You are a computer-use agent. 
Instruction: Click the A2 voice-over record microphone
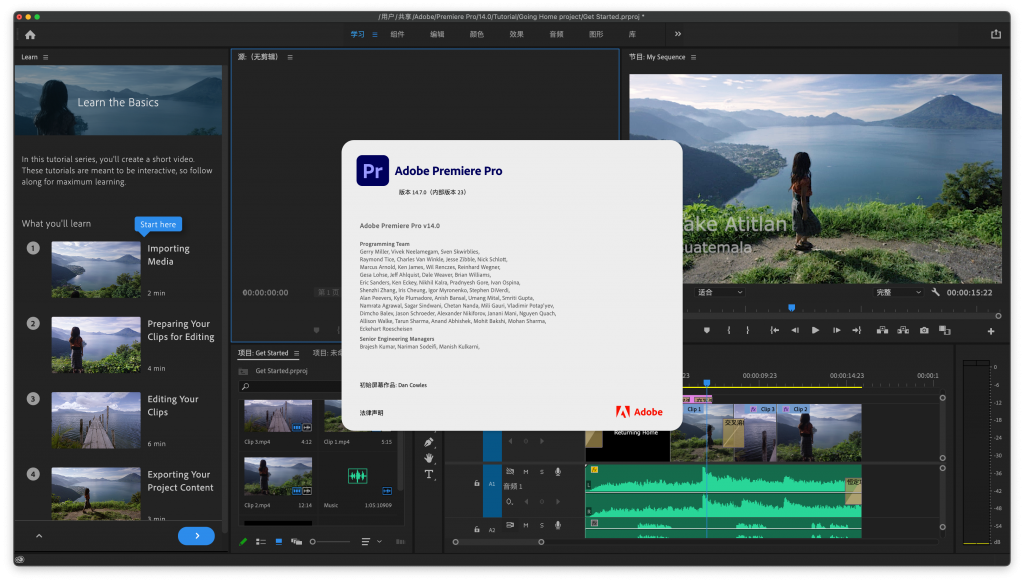coord(558,525)
